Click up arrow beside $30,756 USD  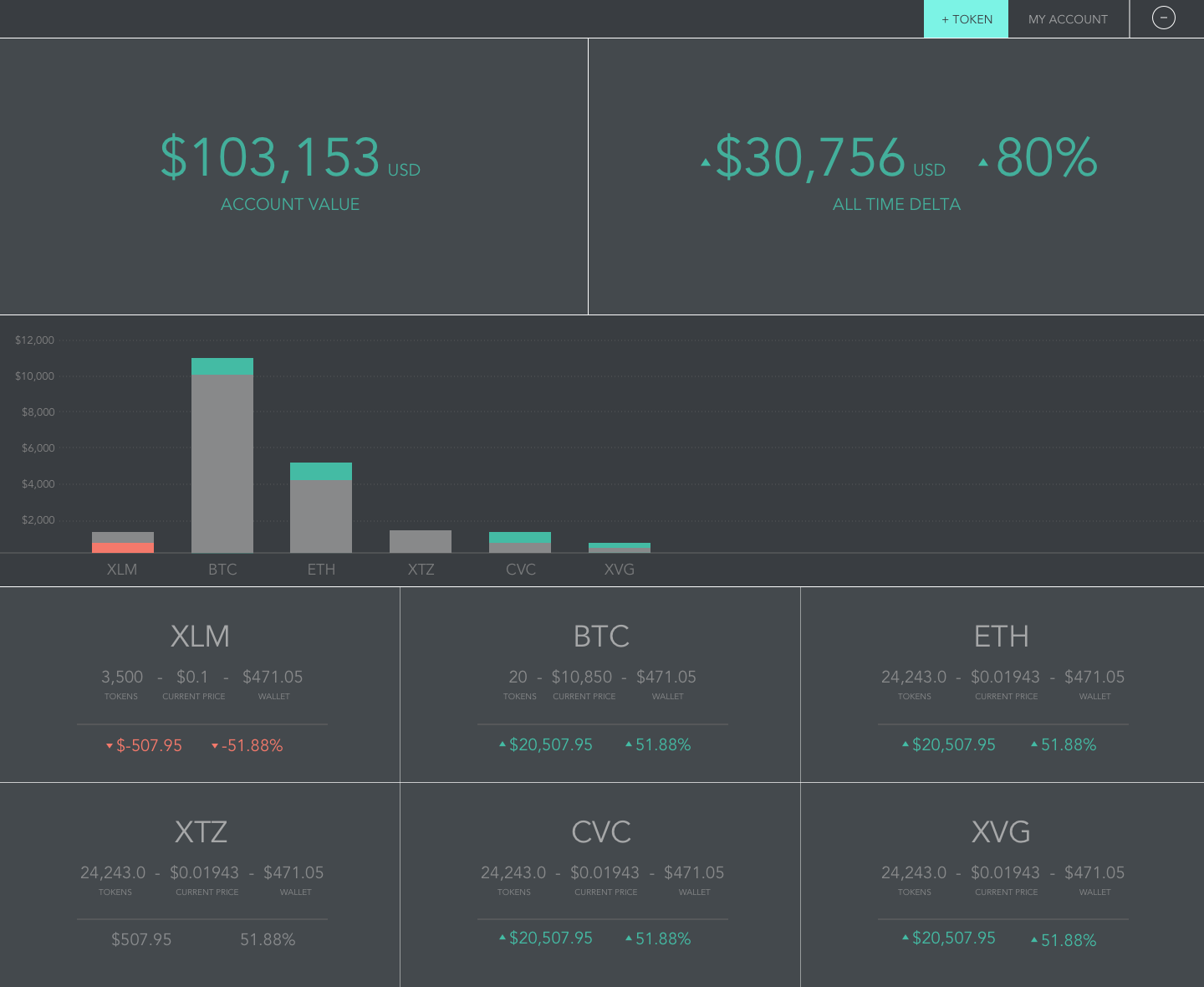(706, 162)
